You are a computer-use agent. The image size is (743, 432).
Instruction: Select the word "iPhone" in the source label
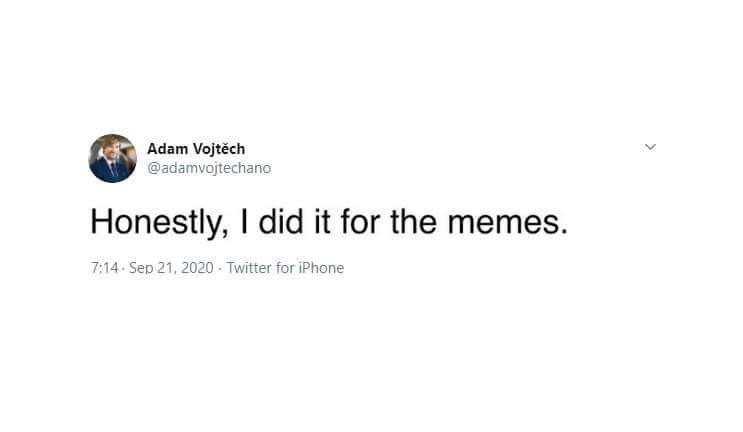click(321, 268)
